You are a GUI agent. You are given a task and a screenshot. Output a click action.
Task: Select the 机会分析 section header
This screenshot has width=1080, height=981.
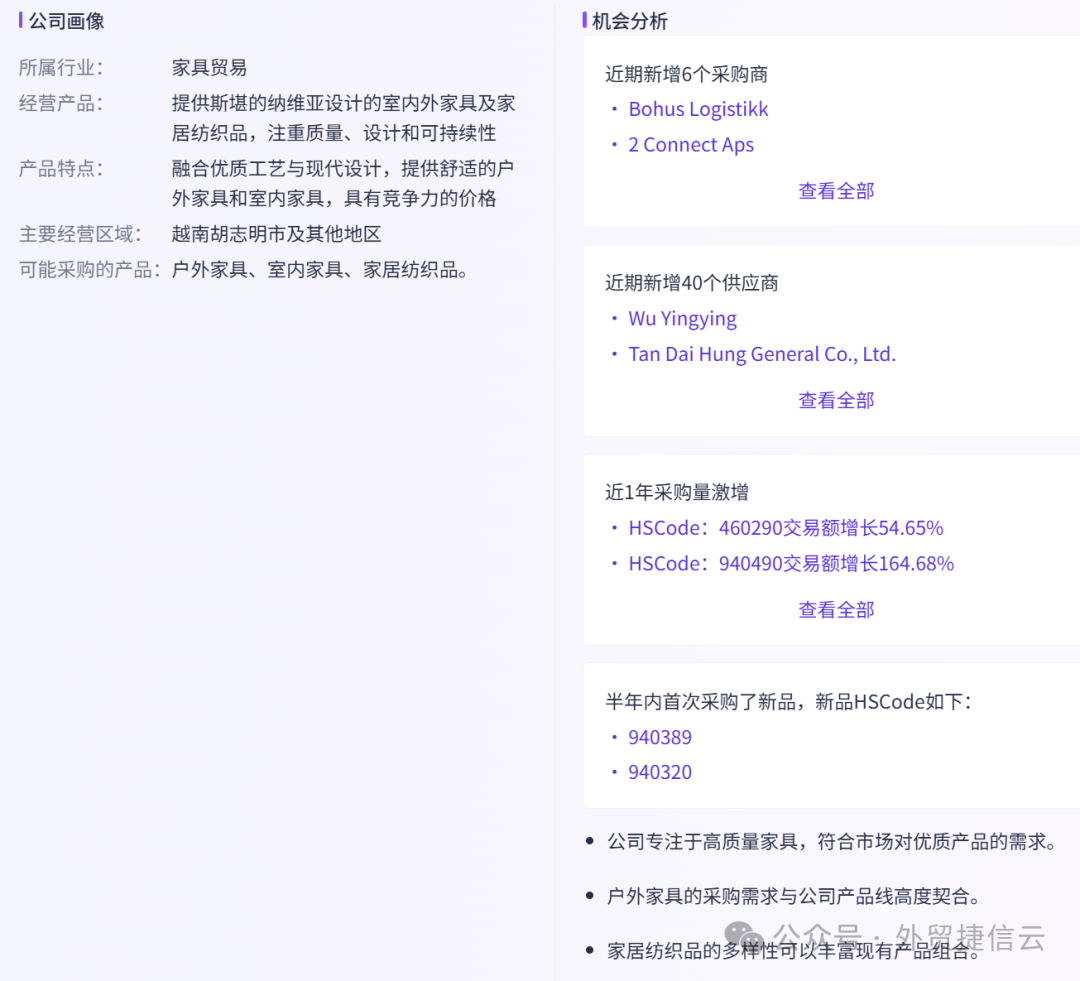pyautogui.click(x=630, y=20)
